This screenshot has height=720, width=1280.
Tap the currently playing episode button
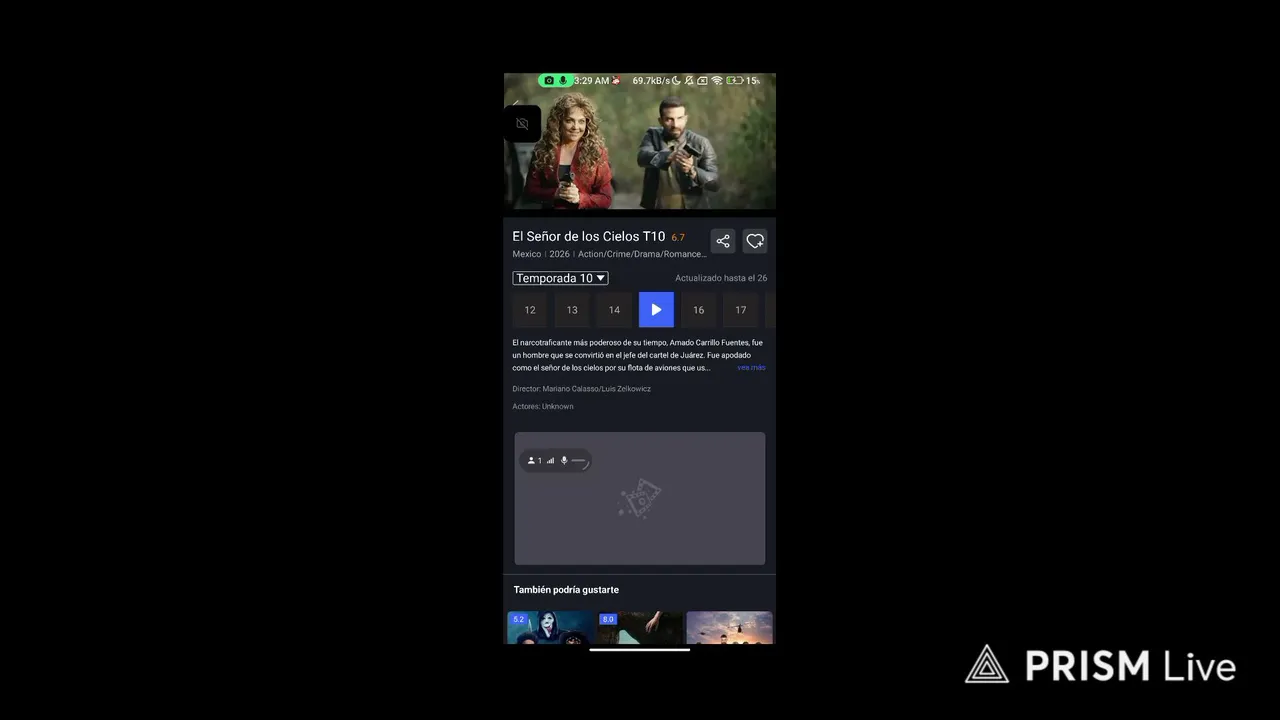coord(656,310)
